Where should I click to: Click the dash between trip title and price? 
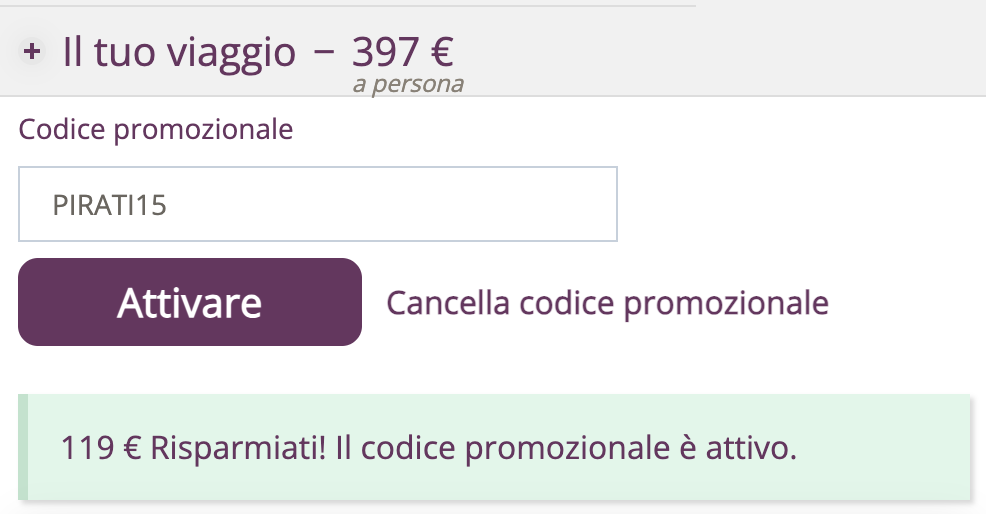click(323, 52)
